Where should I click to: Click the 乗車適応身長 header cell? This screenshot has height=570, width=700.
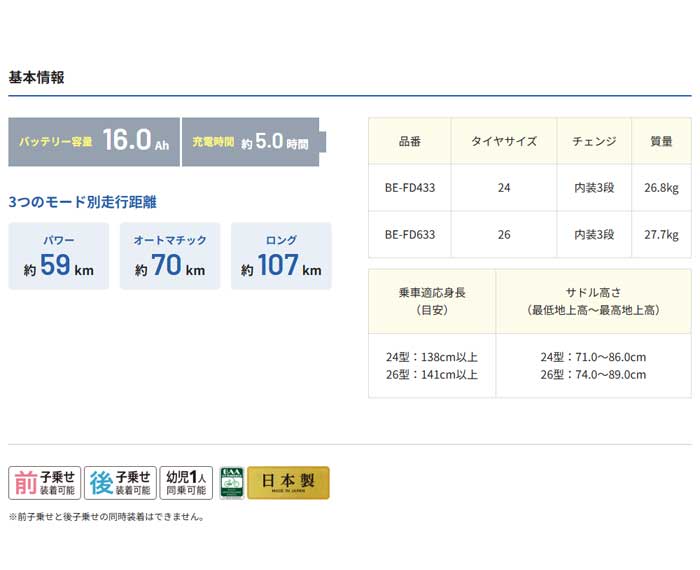click(x=432, y=301)
